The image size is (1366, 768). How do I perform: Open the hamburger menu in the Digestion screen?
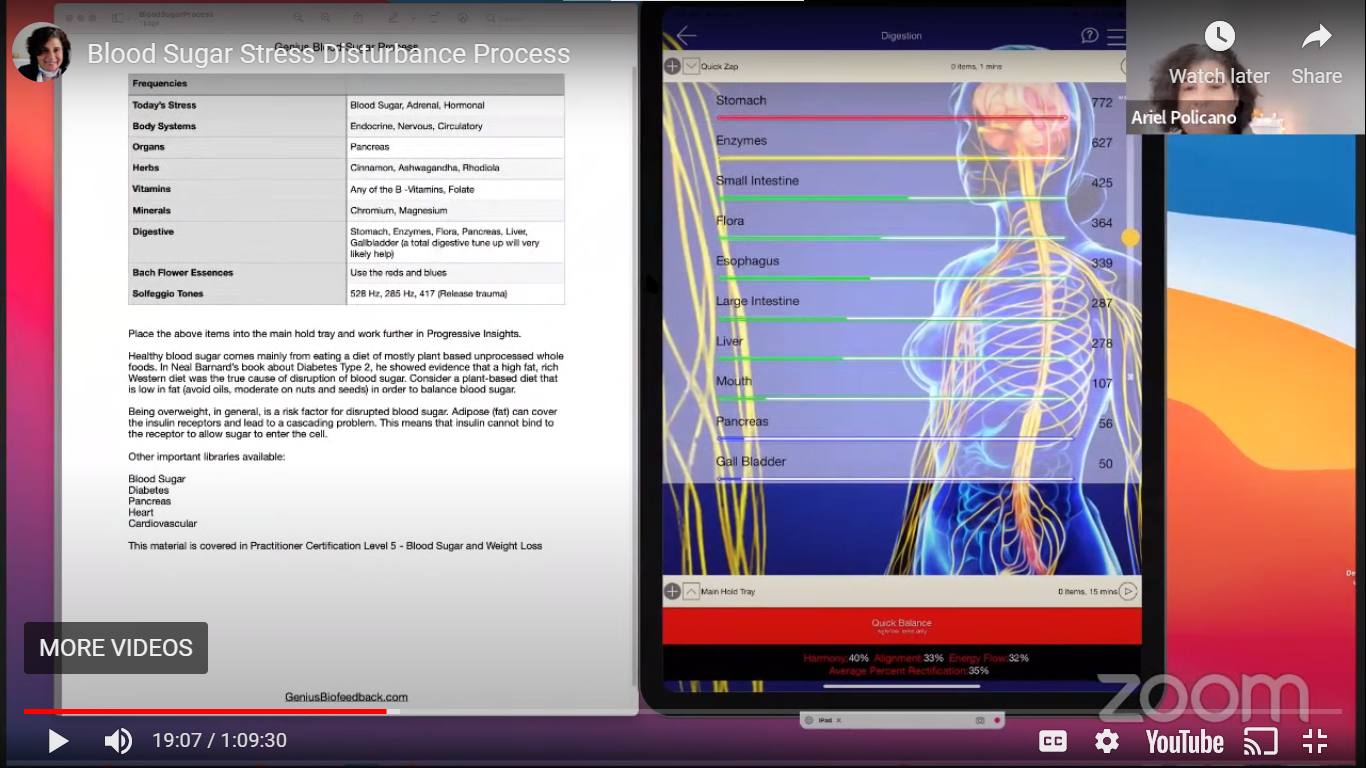pyautogui.click(x=1116, y=36)
